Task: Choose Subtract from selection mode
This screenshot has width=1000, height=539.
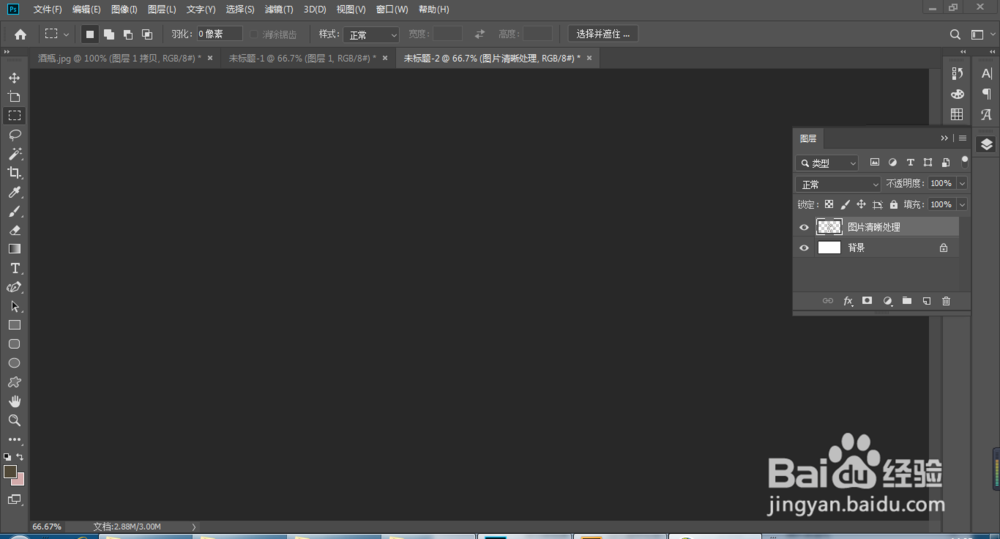Action: click(128, 34)
